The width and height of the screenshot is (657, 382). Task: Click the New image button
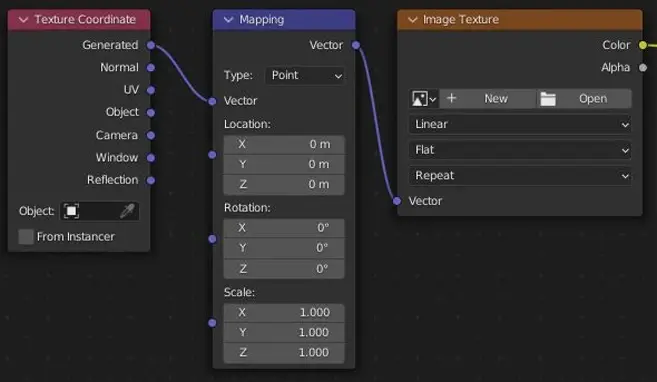(x=488, y=99)
